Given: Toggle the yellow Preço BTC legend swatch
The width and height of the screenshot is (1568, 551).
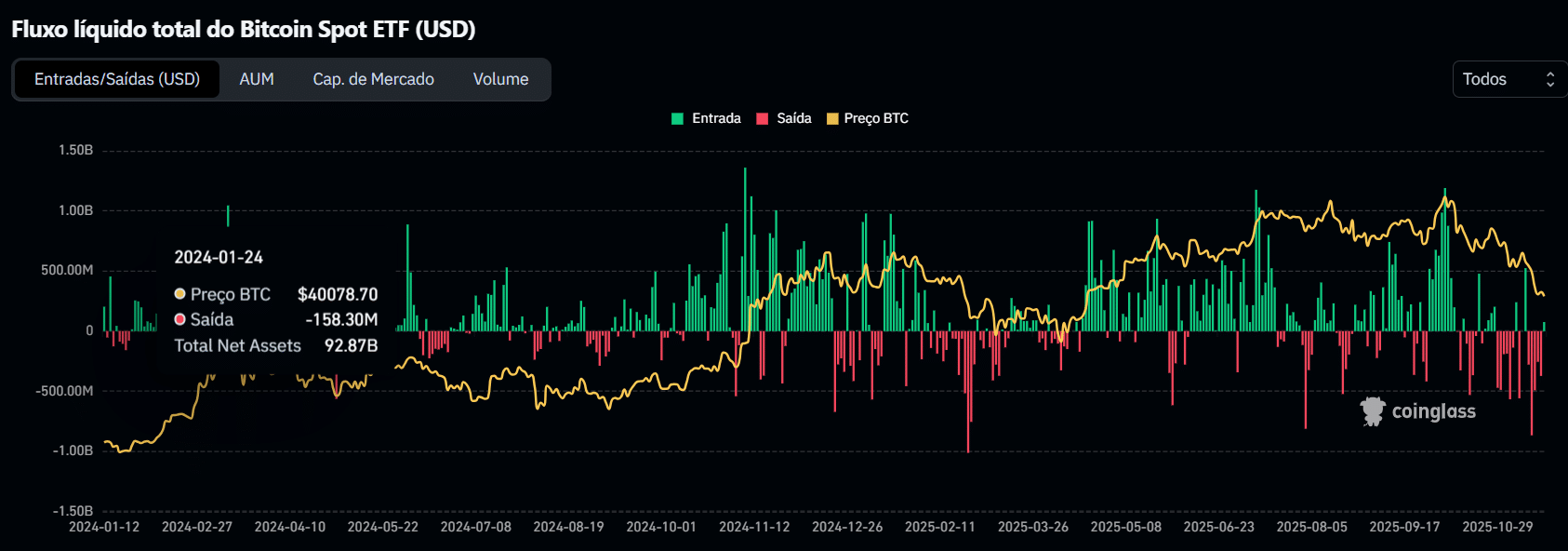Looking at the screenshot, I should point(832,118).
